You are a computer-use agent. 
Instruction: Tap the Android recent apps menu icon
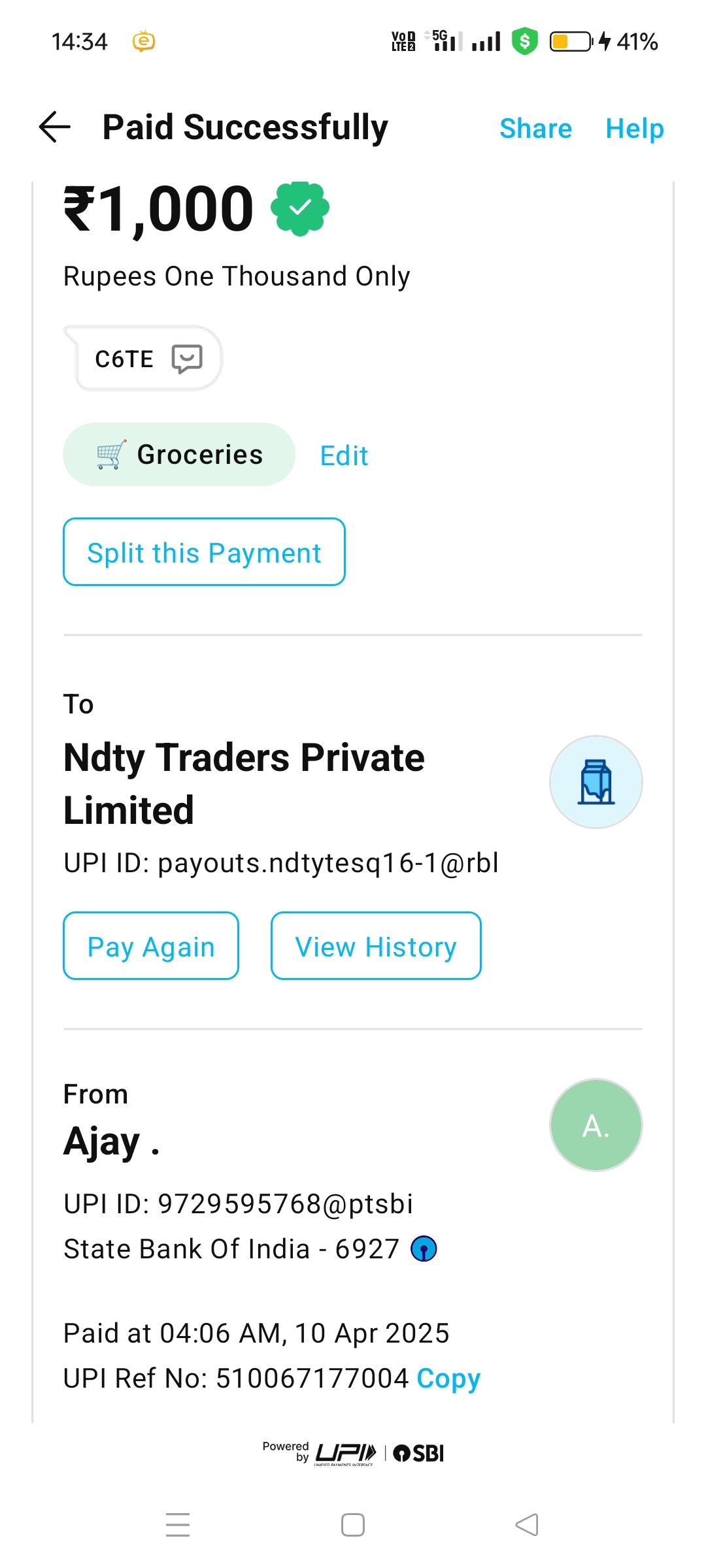pos(177,1525)
